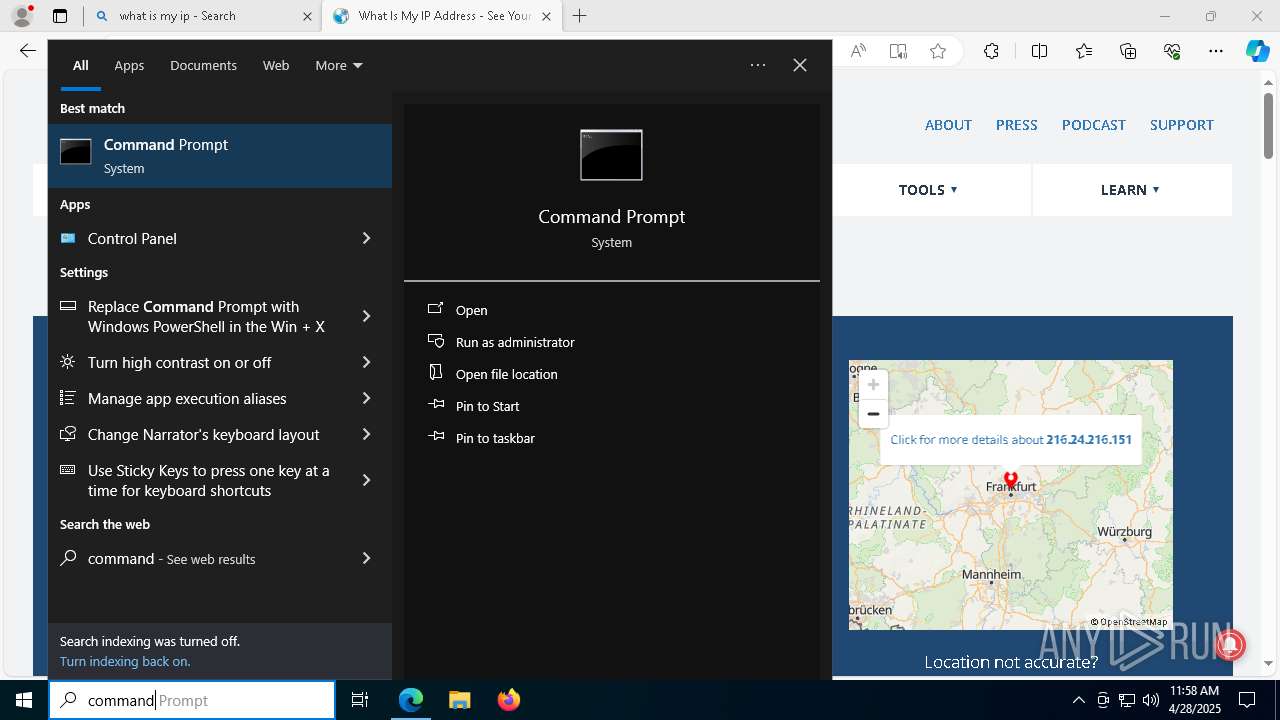Viewport: 1280px width, 720px height.
Task: Open the Extensions puzzle icon
Action: click(991, 51)
